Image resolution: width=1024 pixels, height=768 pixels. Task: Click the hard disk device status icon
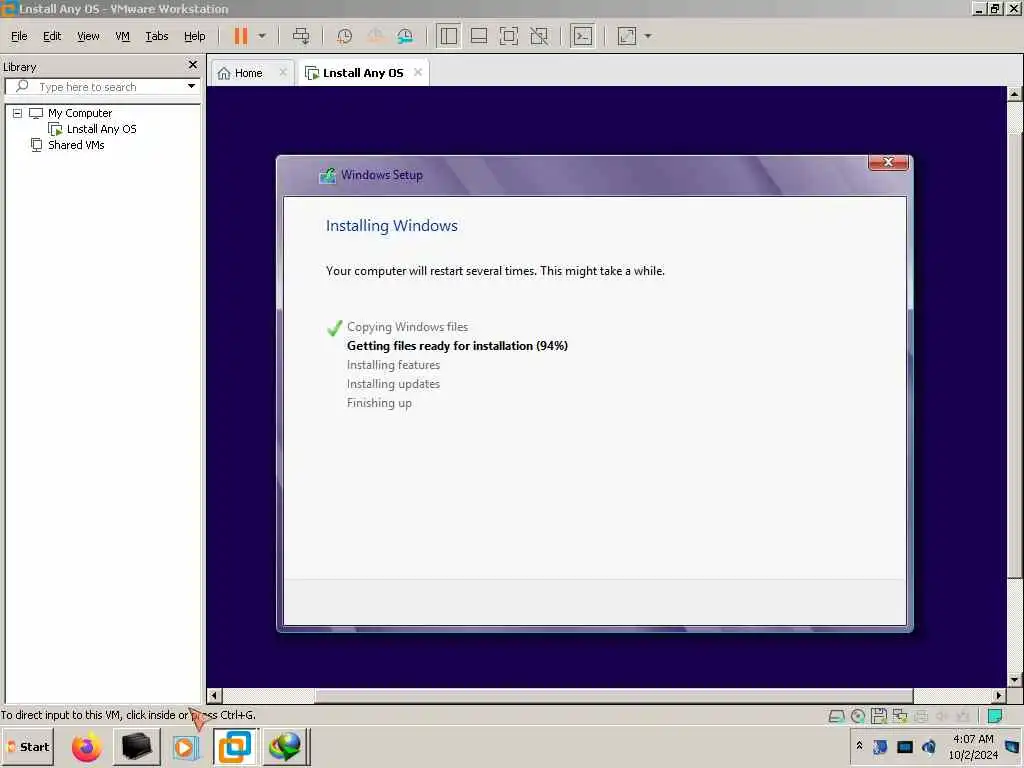tap(836, 716)
